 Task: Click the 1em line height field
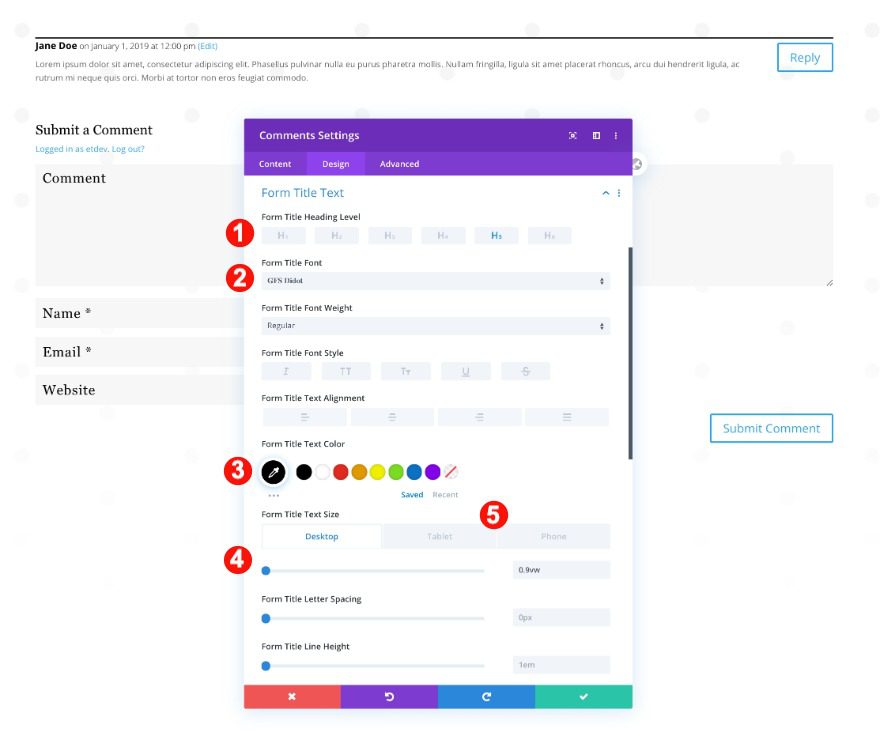pos(561,665)
